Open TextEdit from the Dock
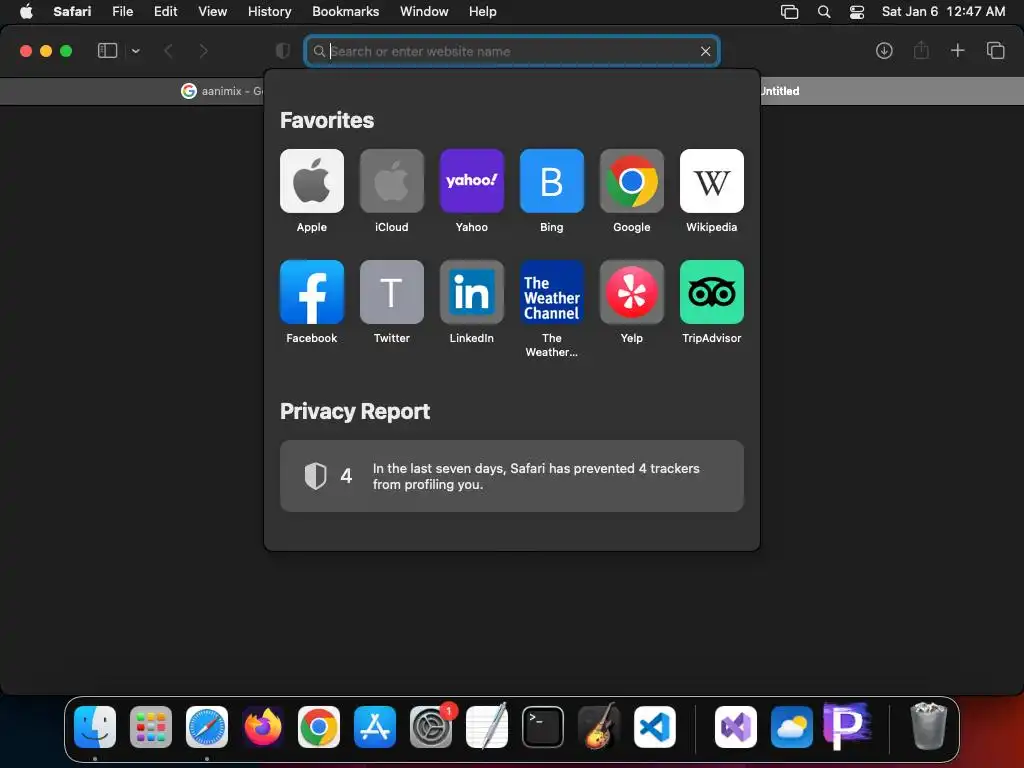 (487, 726)
